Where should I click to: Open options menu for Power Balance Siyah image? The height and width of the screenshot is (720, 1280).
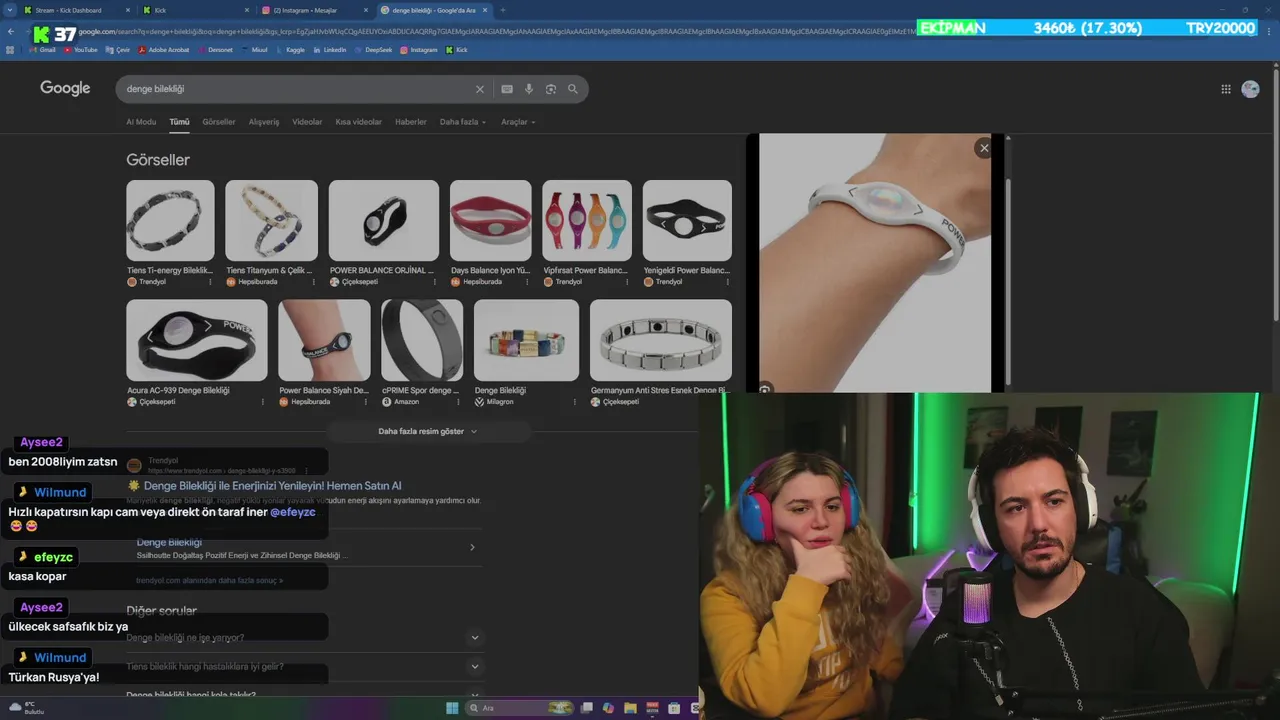(366, 402)
